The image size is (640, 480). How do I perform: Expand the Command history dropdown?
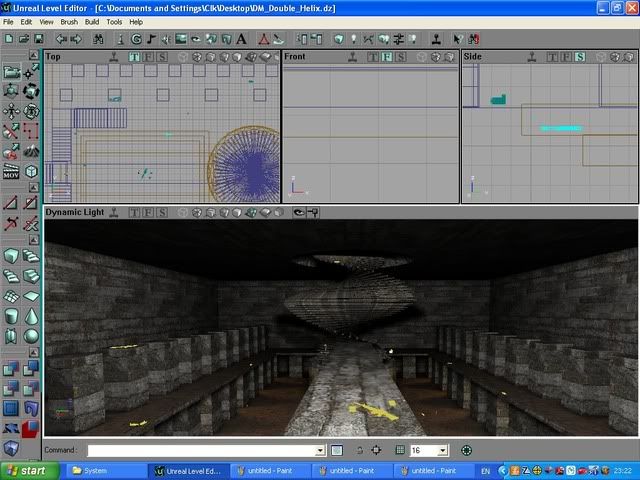320,451
